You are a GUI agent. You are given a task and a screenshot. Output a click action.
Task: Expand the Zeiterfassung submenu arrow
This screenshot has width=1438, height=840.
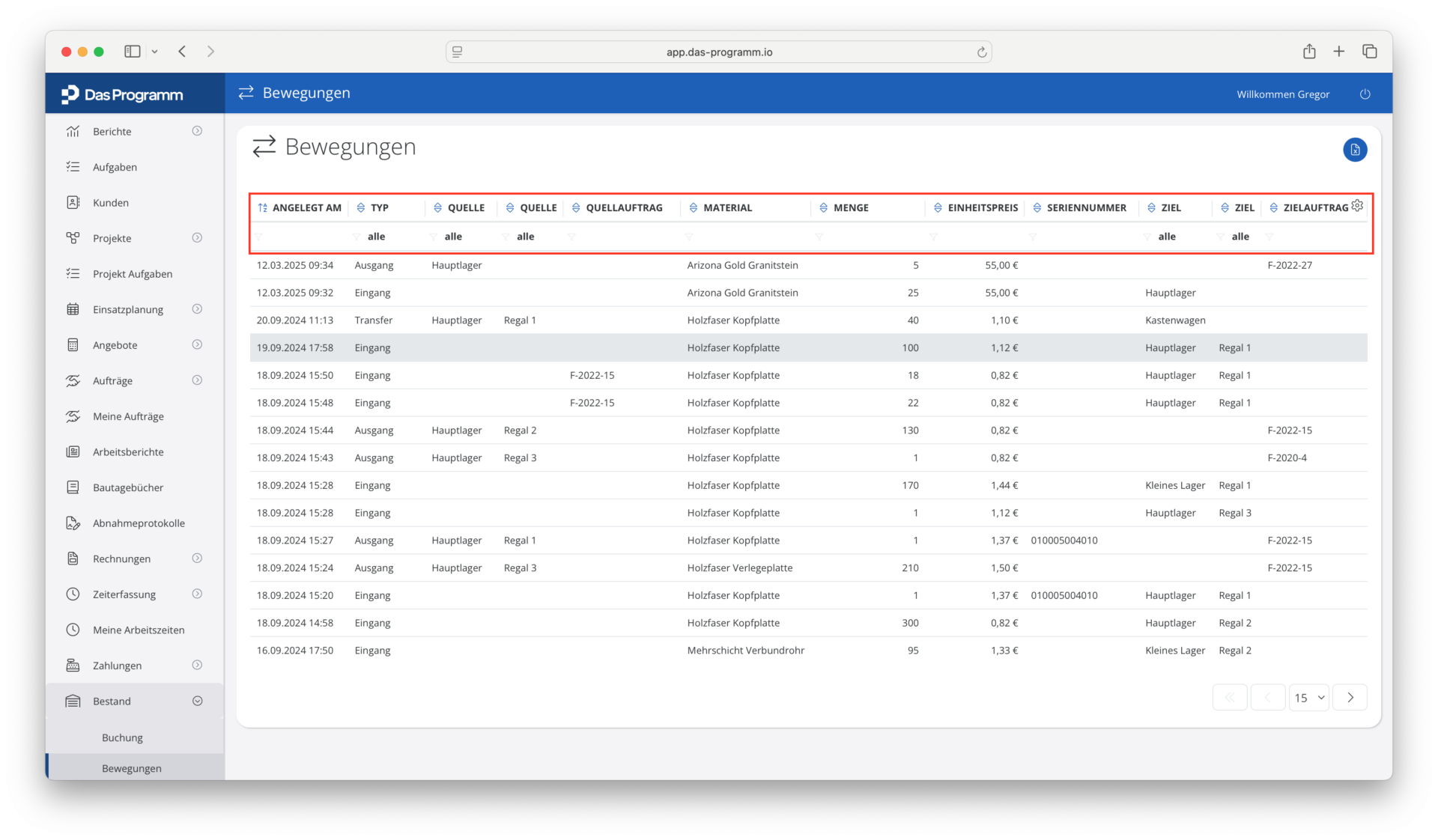coord(197,594)
